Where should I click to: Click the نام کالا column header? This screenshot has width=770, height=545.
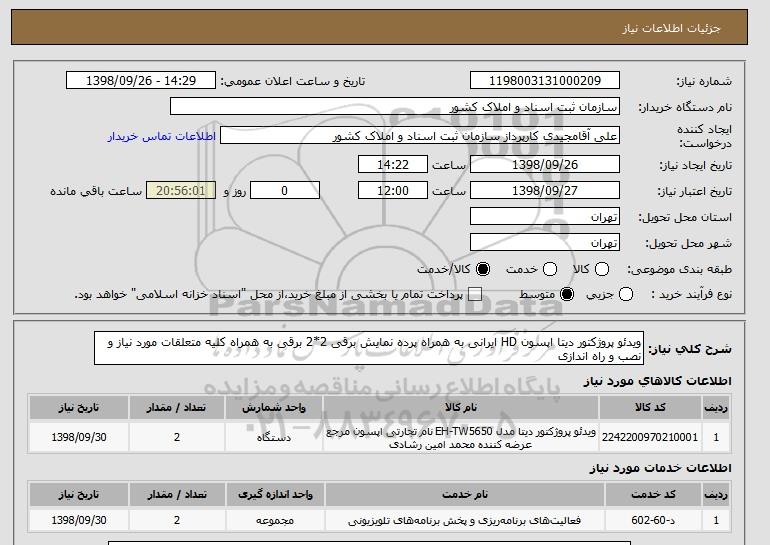461,408
